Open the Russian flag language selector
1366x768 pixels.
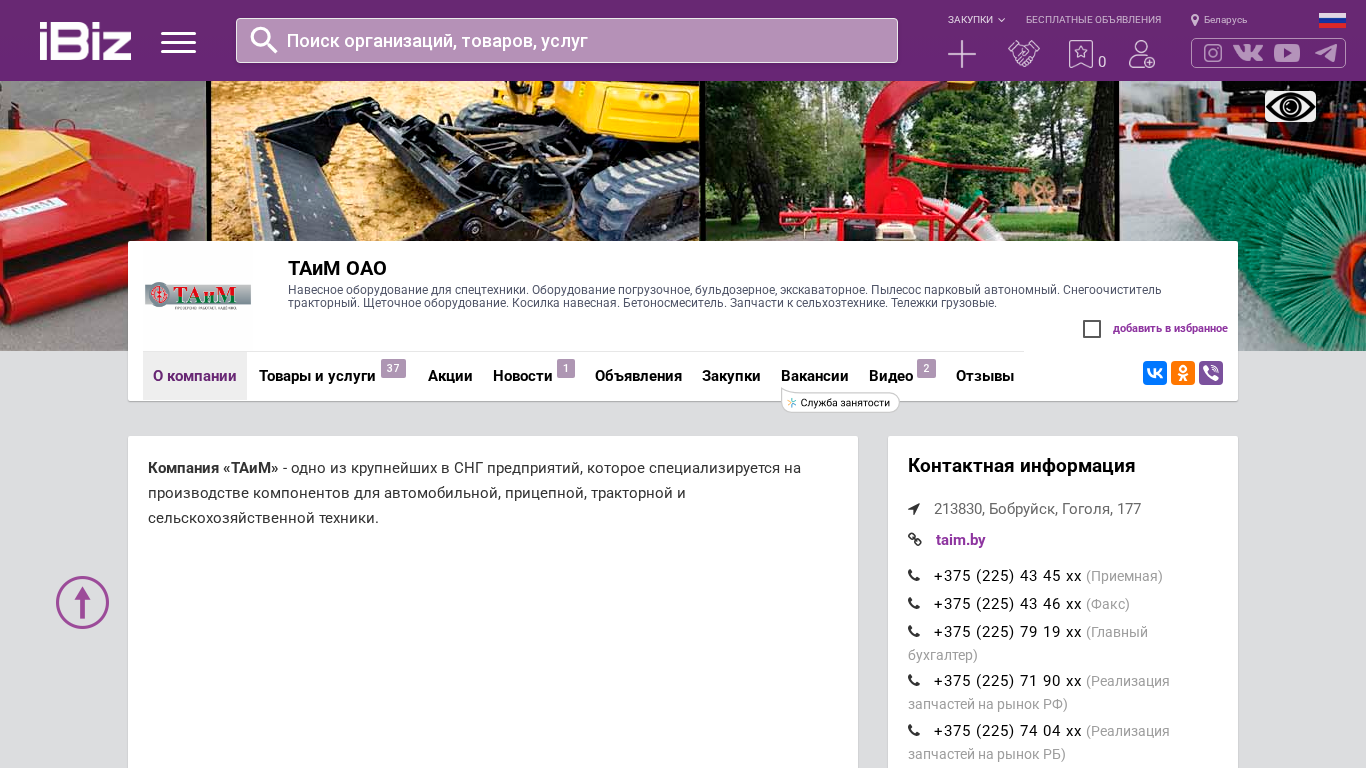[1332, 20]
